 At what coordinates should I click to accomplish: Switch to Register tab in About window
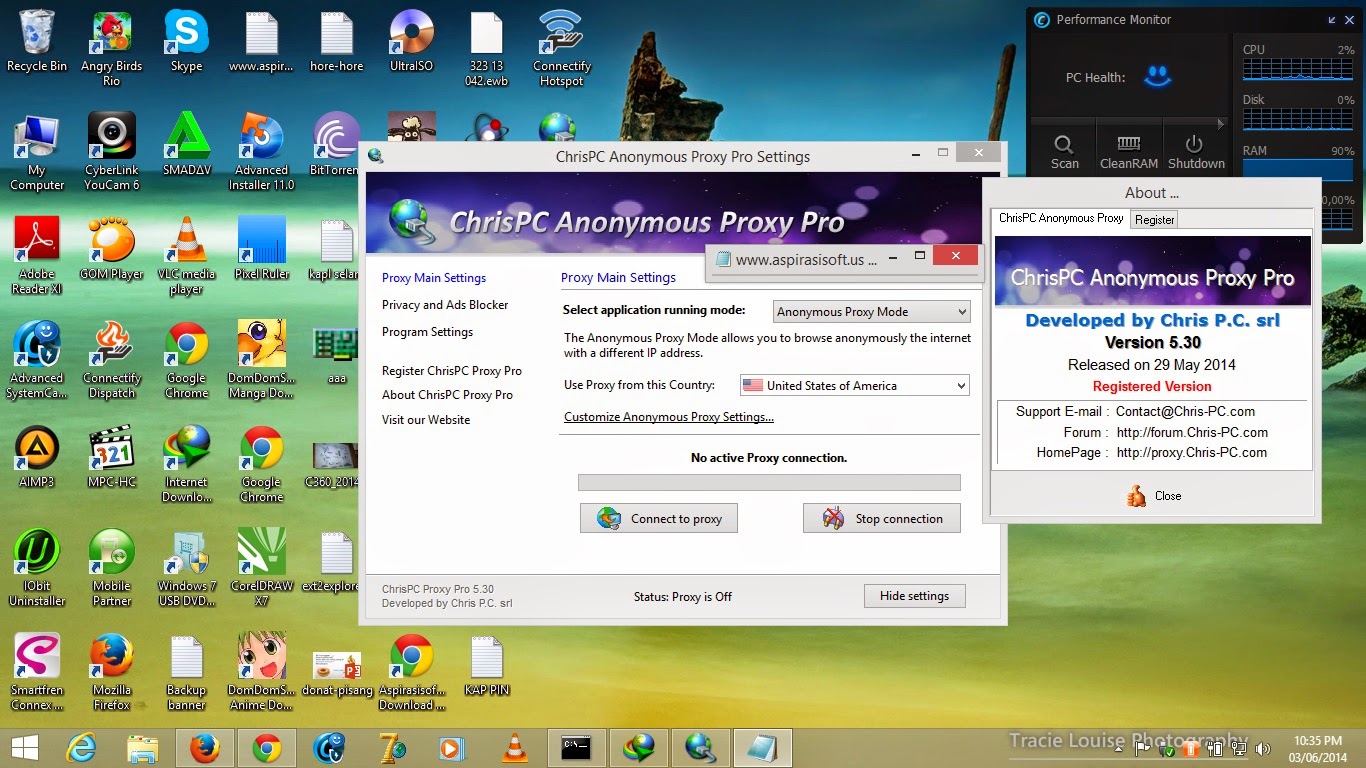tap(1154, 220)
